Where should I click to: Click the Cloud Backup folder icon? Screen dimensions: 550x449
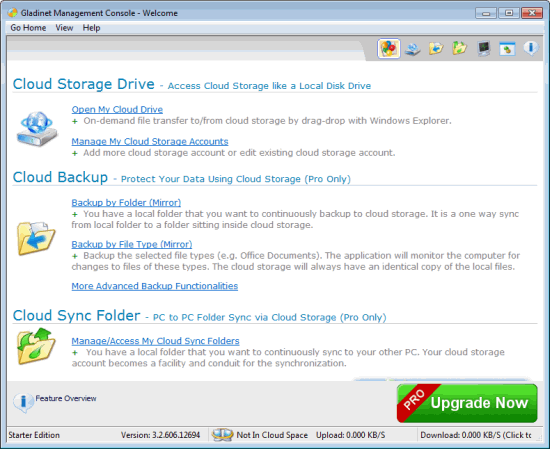click(36, 238)
